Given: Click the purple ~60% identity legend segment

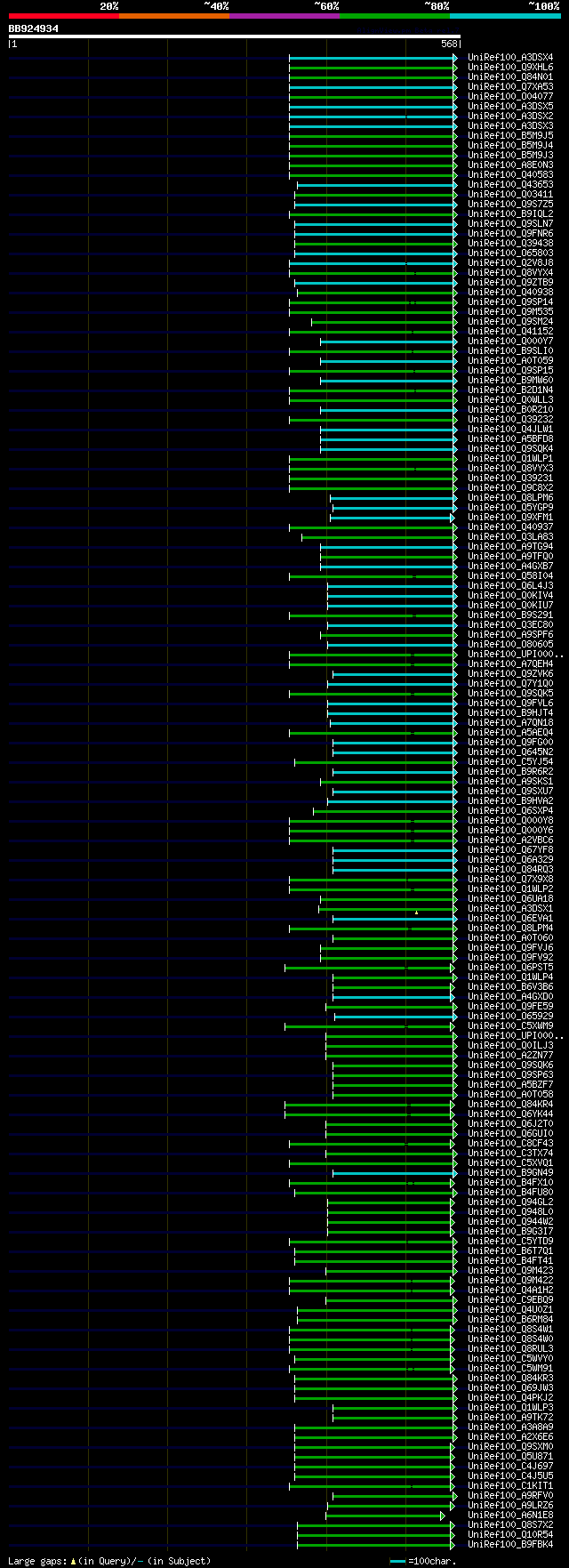Looking at the screenshot, I should click(x=284, y=16).
